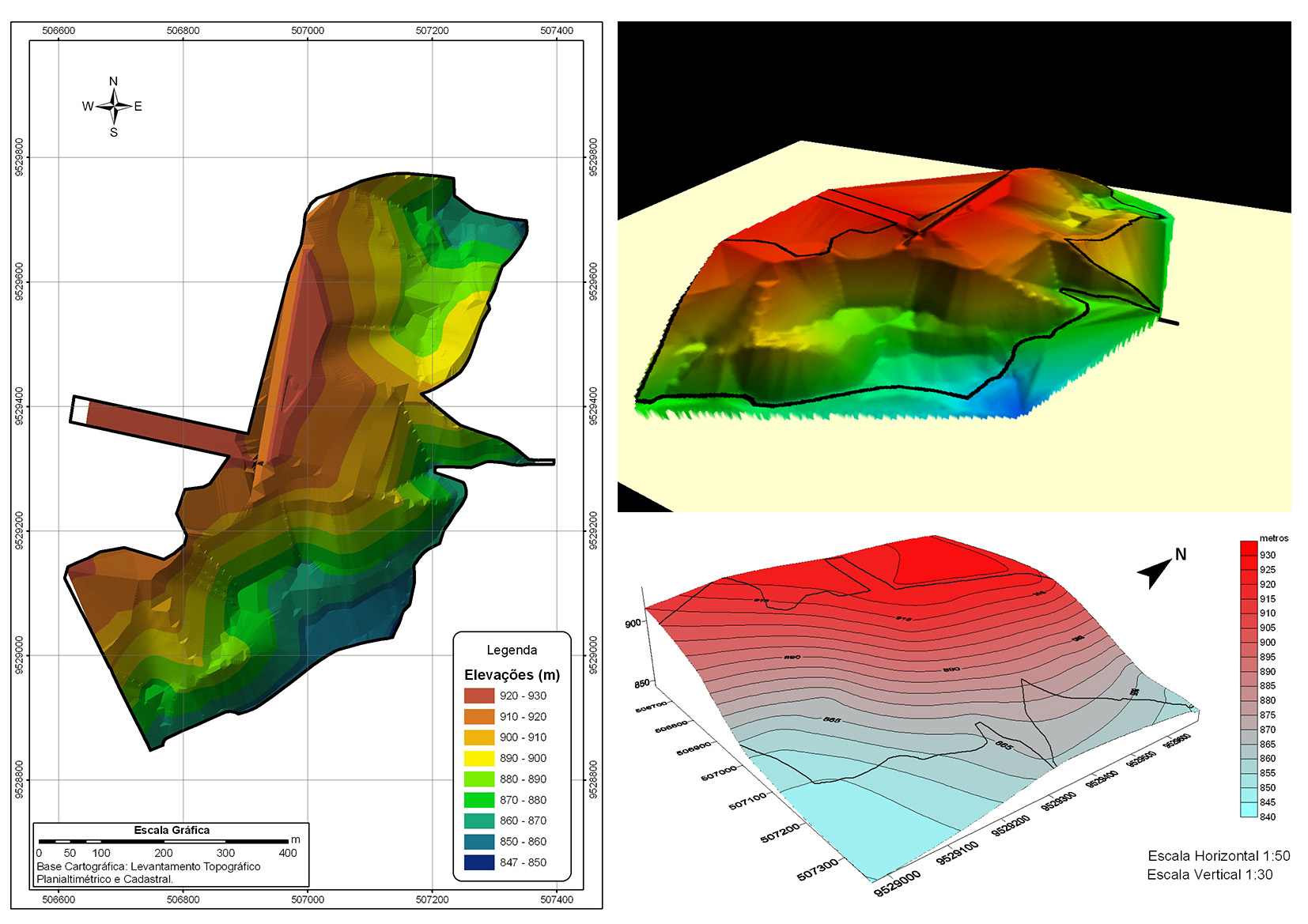Click the compass rose on the map

point(114,106)
